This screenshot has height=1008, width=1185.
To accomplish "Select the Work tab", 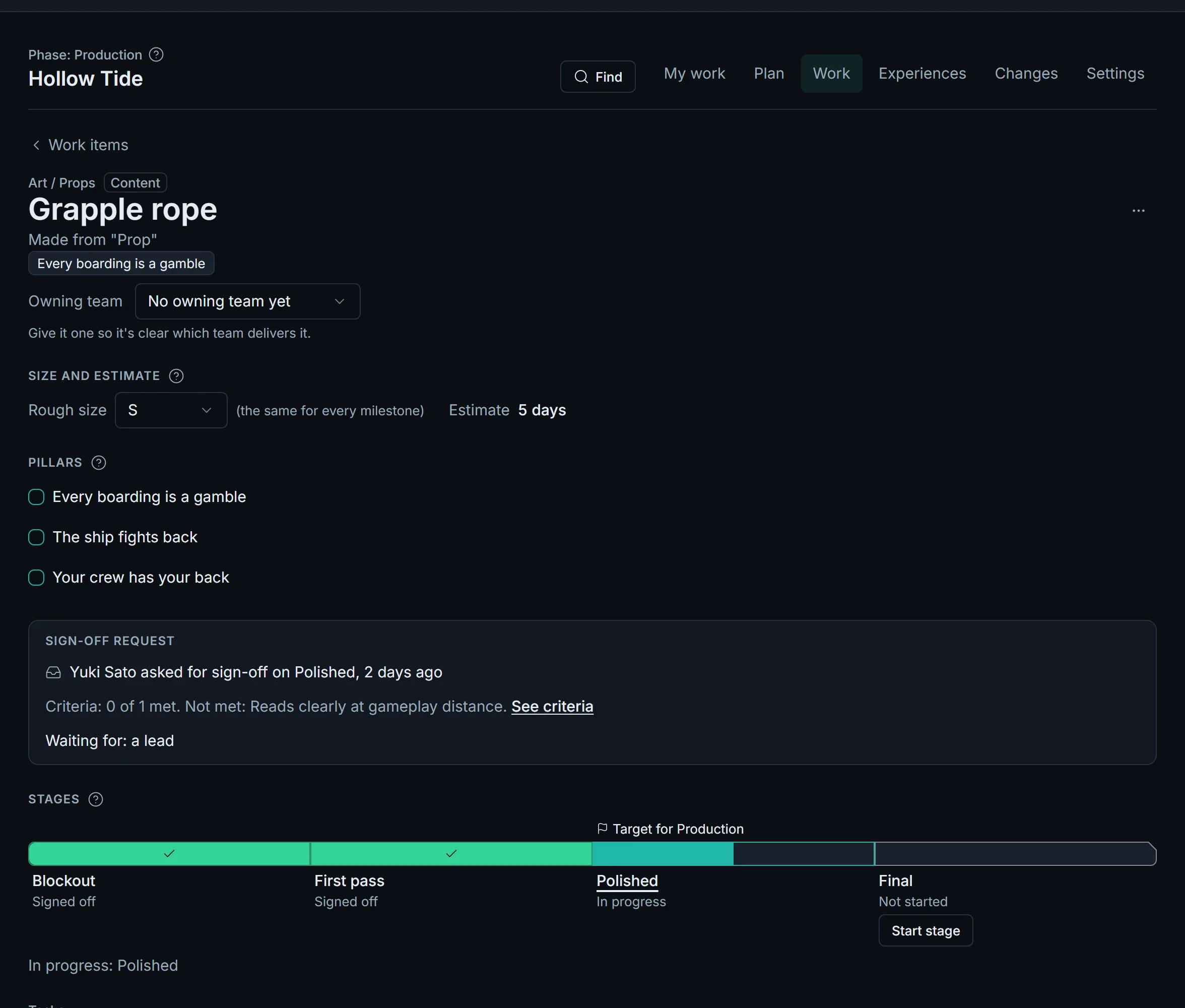I will [x=831, y=73].
